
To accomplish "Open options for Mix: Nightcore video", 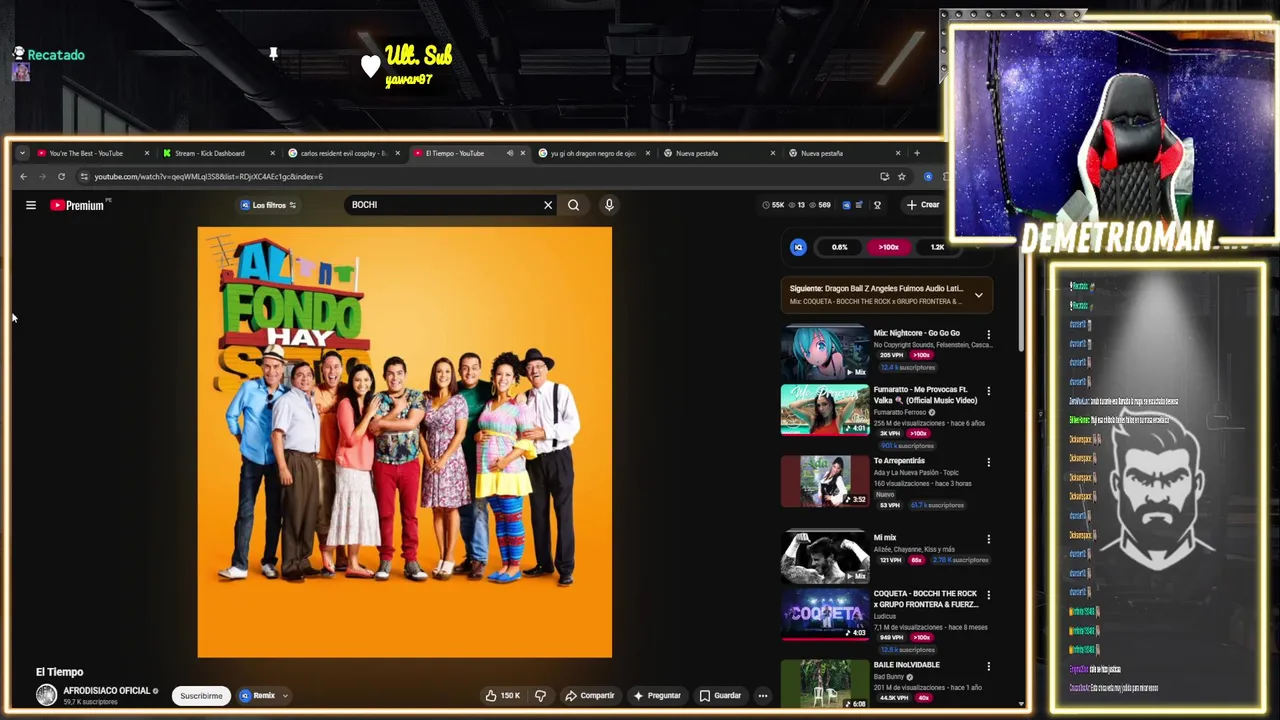I will click(x=989, y=334).
